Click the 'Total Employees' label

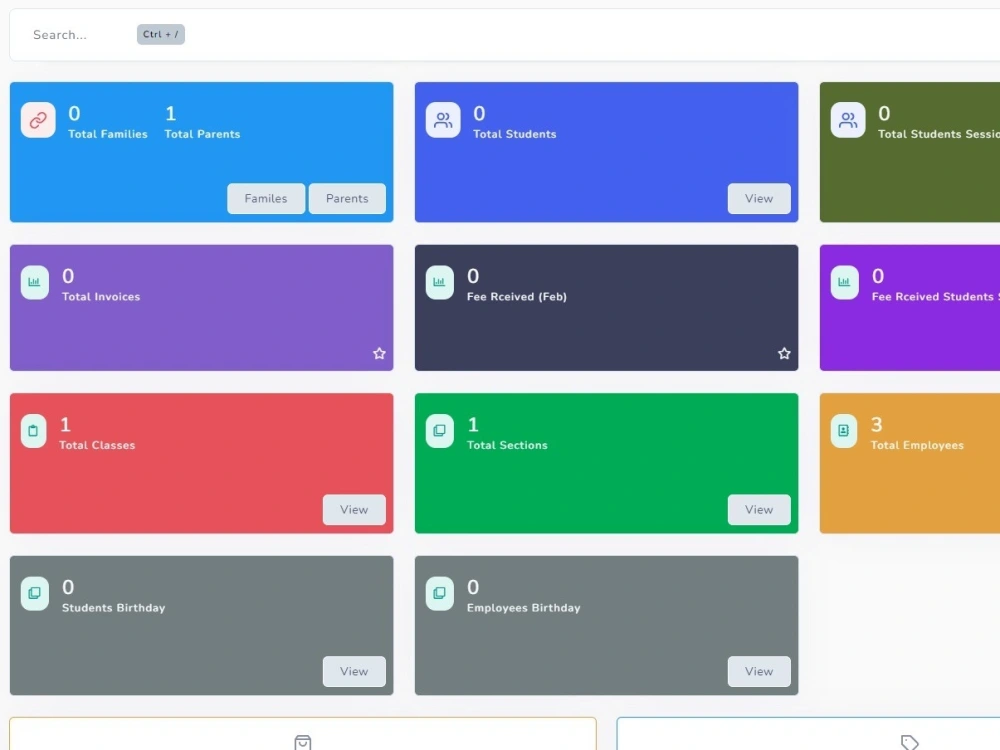pos(917,445)
